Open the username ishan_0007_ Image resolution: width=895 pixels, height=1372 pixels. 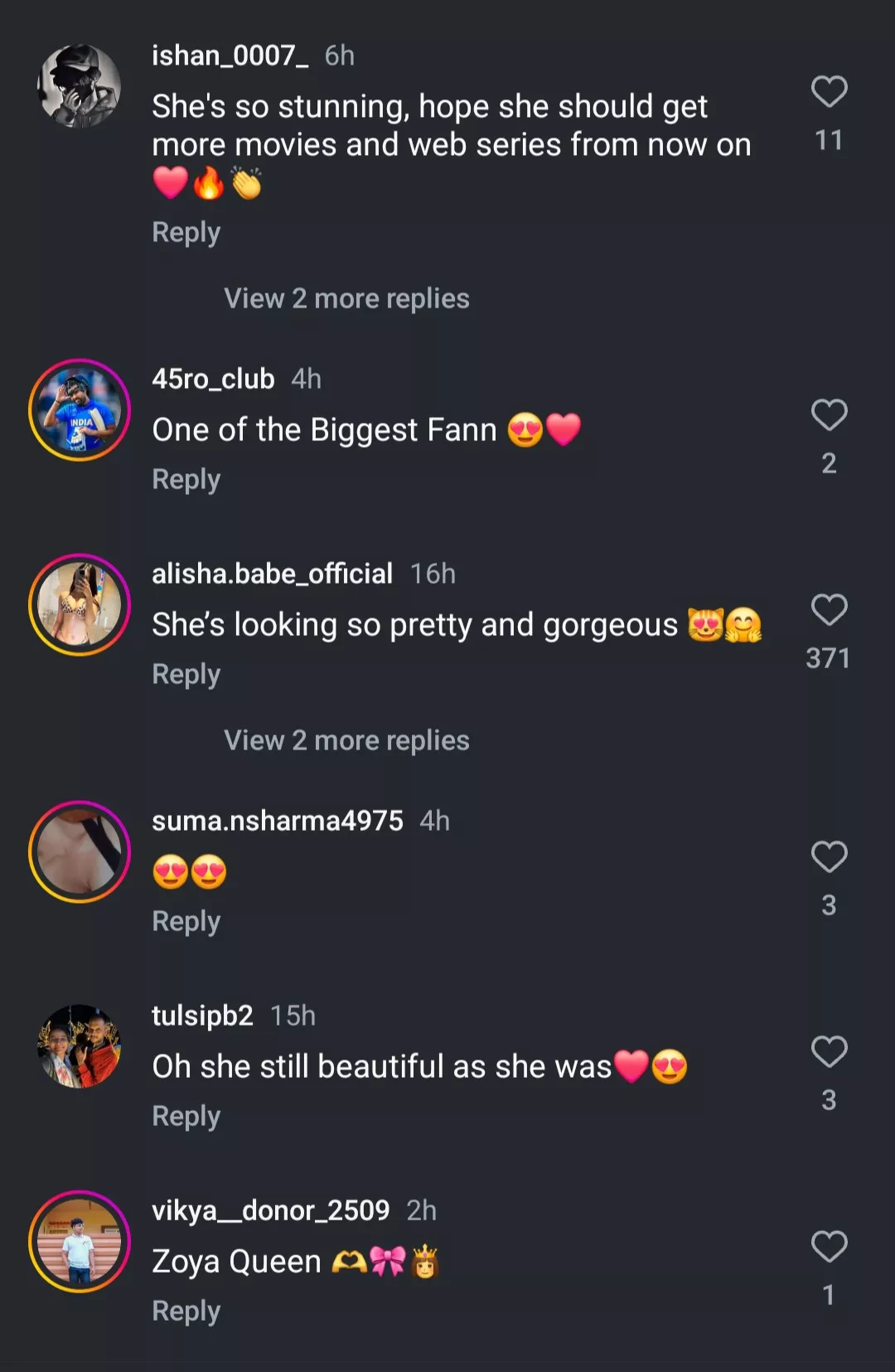pos(231,56)
